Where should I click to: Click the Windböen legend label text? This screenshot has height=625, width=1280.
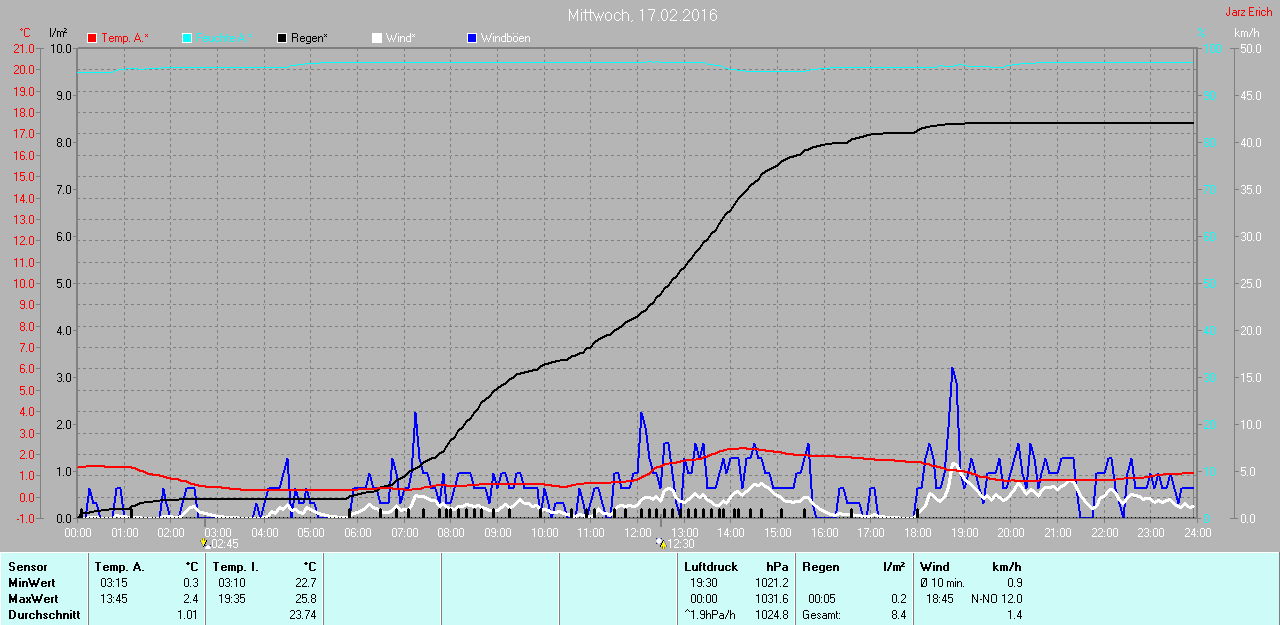(505, 38)
